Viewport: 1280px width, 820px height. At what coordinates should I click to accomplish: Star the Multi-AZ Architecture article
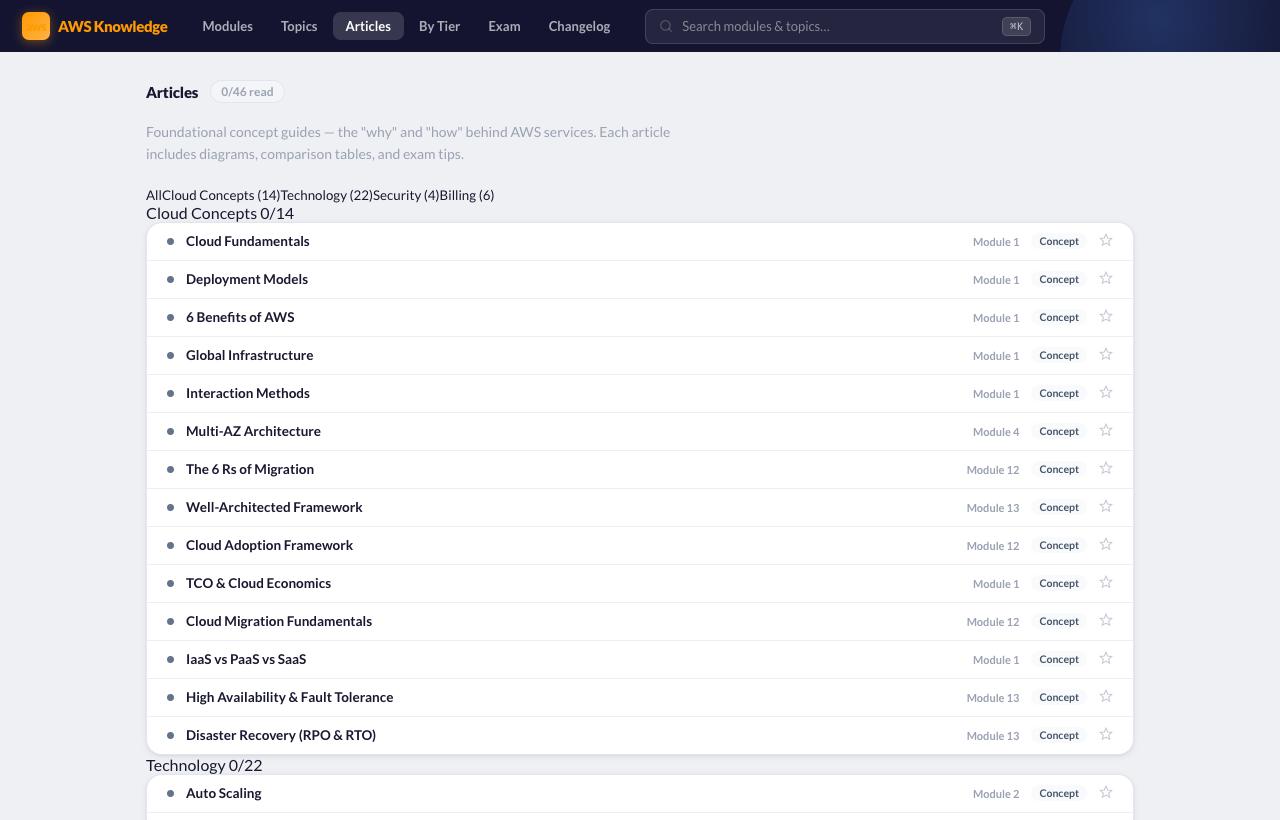[1106, 431]
